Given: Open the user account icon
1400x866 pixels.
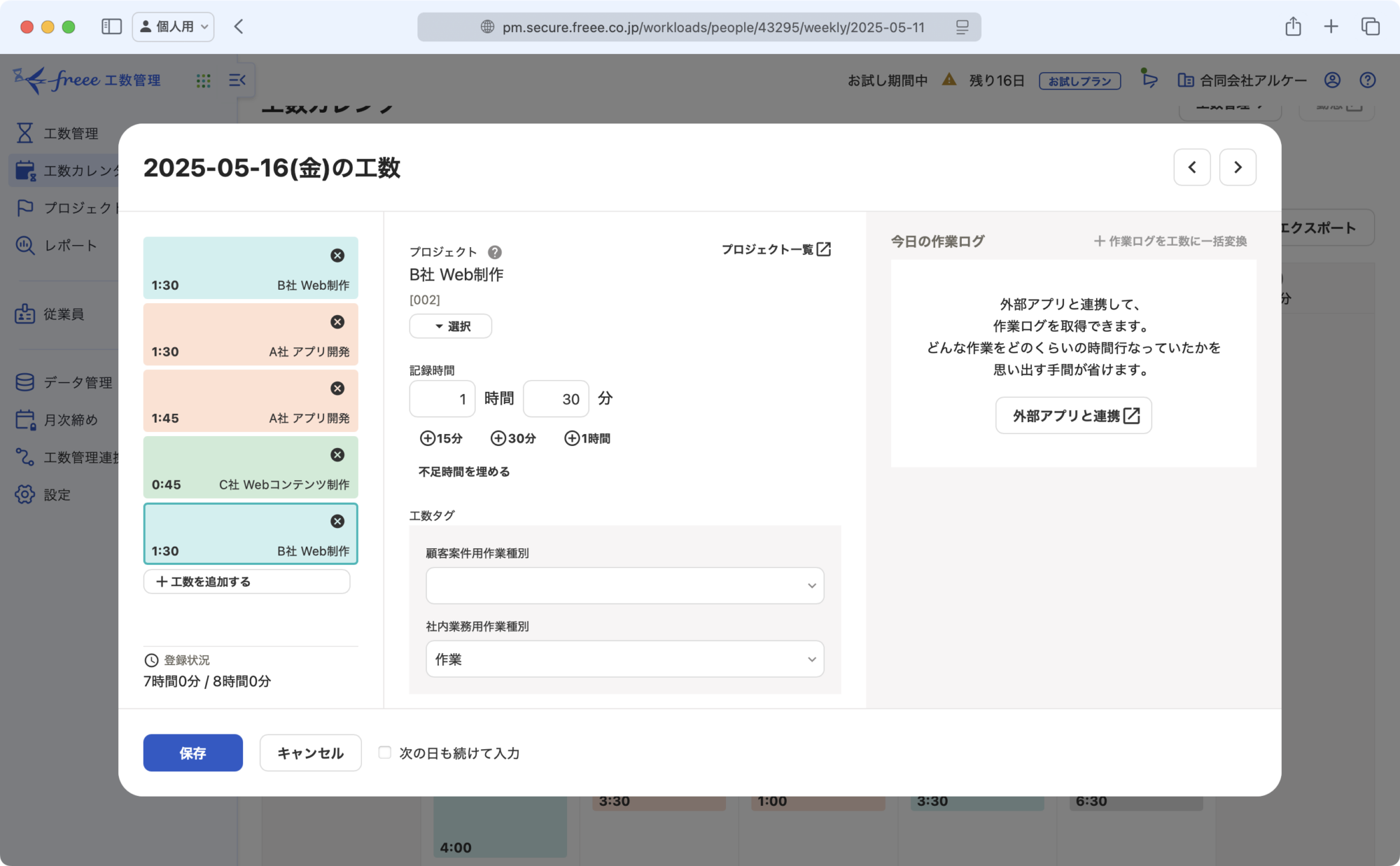Looking at the screenshot, I should pos(1332,80).
